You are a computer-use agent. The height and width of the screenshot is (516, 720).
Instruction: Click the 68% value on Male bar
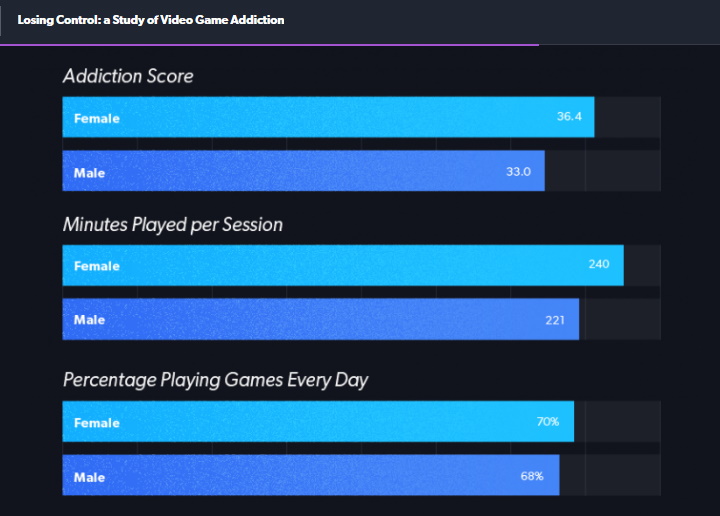click(532, 476)
